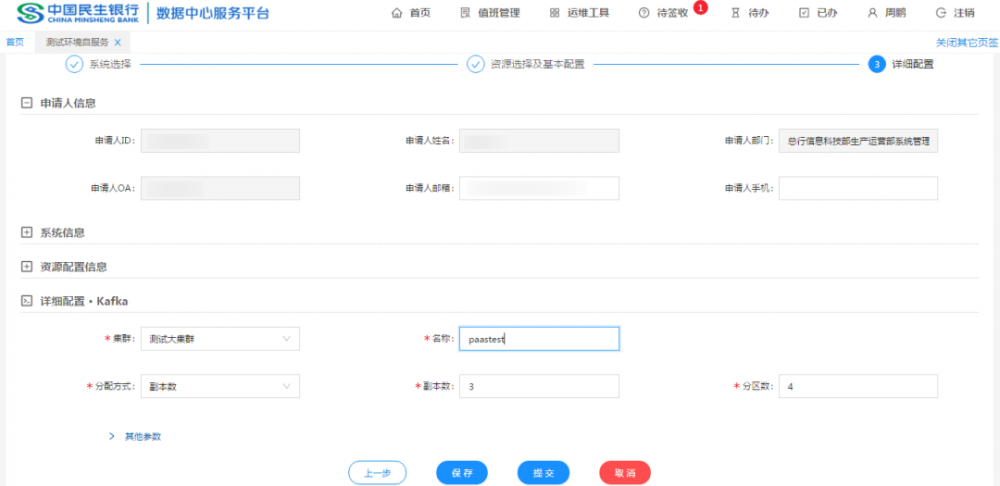Click the 待签收 question-circle icon
This screenshot has width=1000, height=486.
pos(643,13)
